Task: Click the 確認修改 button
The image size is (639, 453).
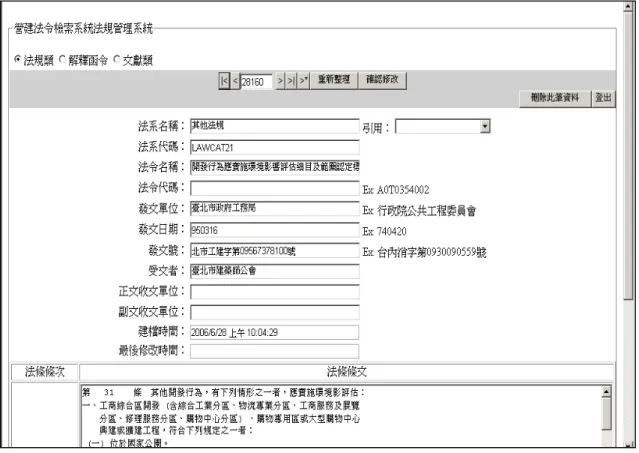Action: point(382,80)
